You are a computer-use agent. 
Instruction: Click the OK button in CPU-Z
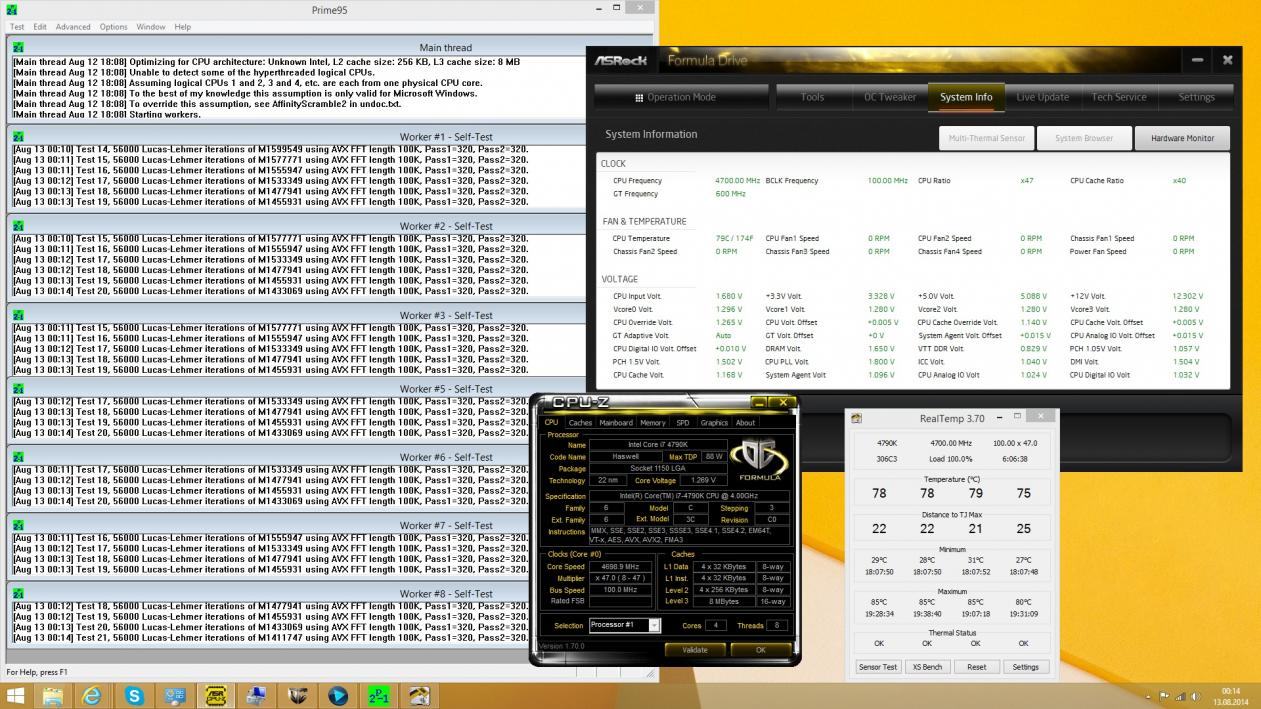click(760, 650)
